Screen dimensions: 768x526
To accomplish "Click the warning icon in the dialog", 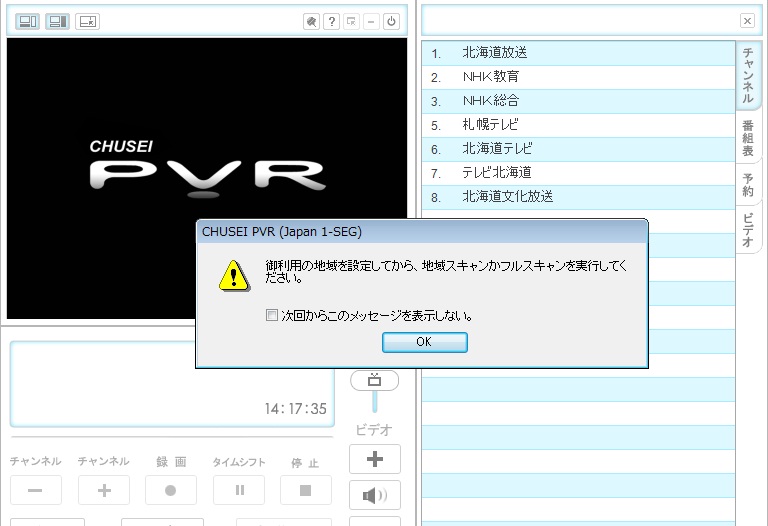I will coord(234,276).
